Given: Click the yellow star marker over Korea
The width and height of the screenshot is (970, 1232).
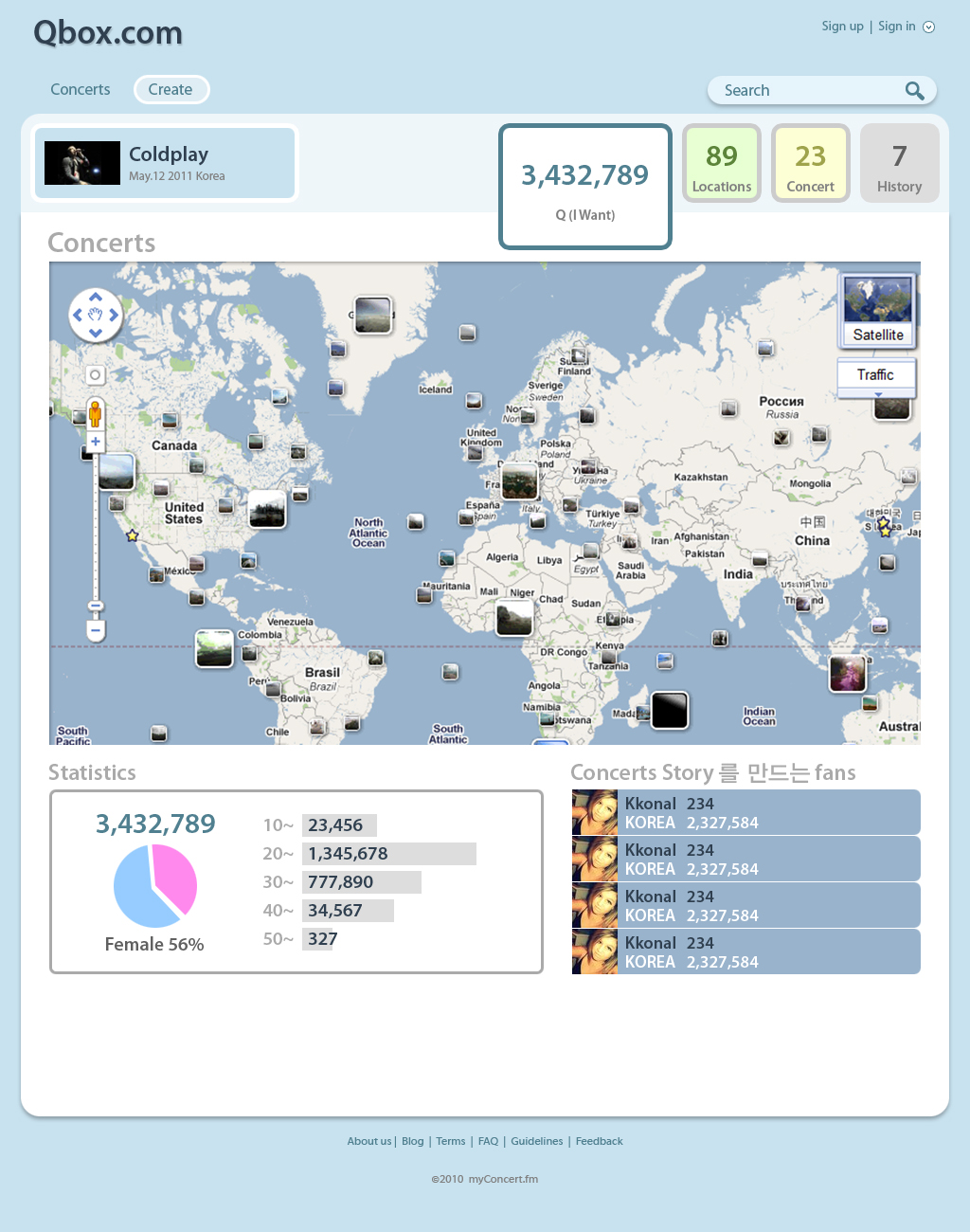Looking at the screenshot, I should [884, 525].
